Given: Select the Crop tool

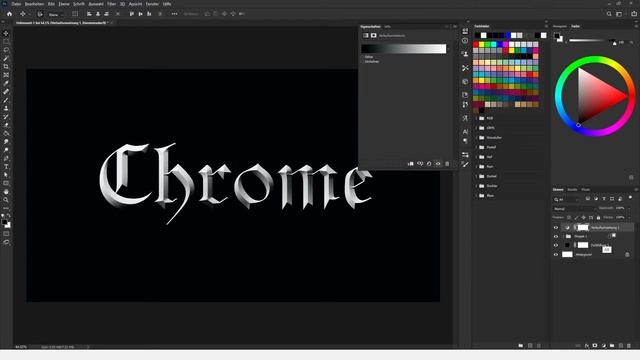Looking at the screenshot, I should pyautogui.click(x=6, y=67).
